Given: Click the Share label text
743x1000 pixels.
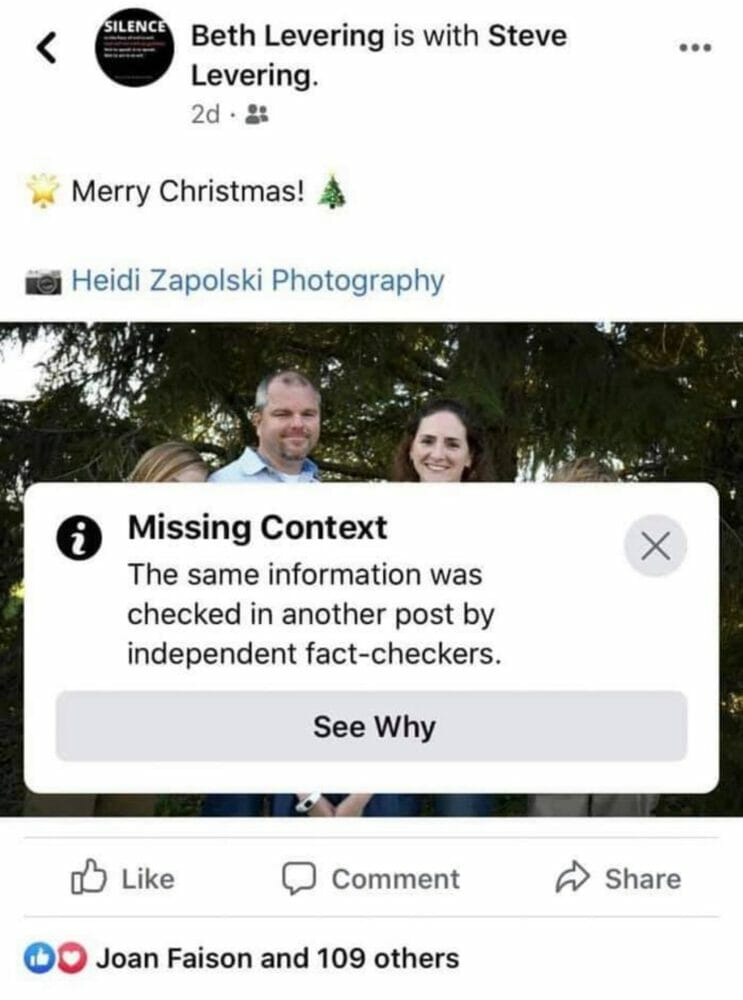Looking at the screenshot, I should [643, 879].
